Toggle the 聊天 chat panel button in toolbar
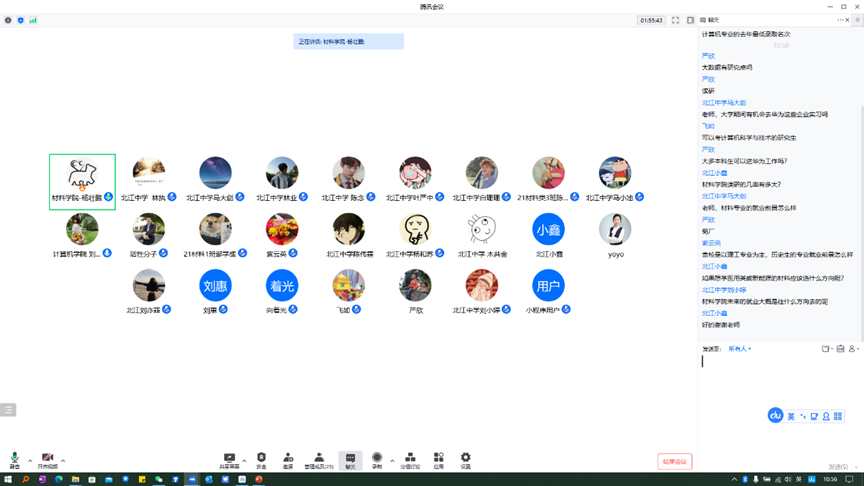 tap(350, 459)
